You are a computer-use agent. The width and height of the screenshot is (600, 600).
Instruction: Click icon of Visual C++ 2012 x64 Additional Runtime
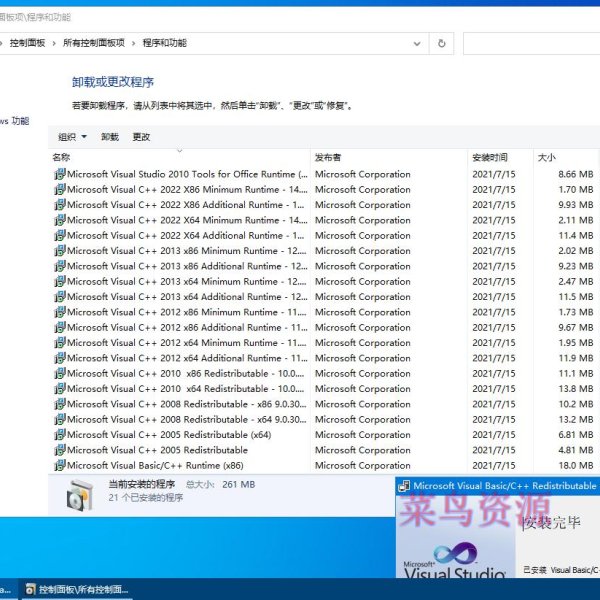click(60, 358)
